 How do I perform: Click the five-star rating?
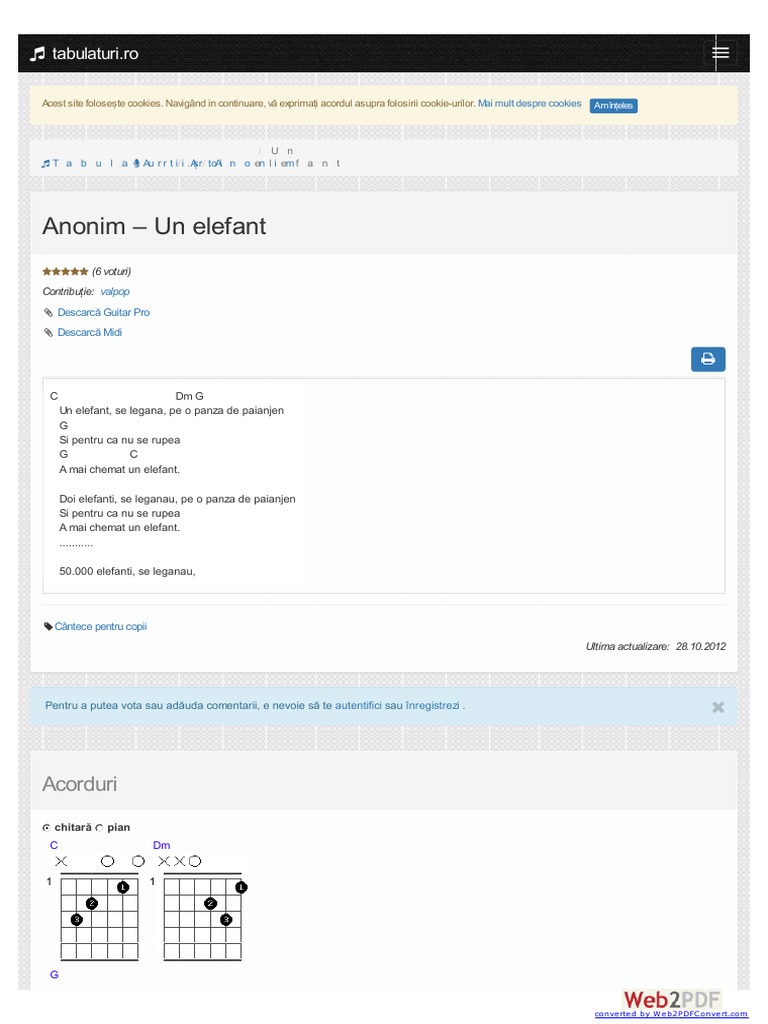tap(65, 271)
